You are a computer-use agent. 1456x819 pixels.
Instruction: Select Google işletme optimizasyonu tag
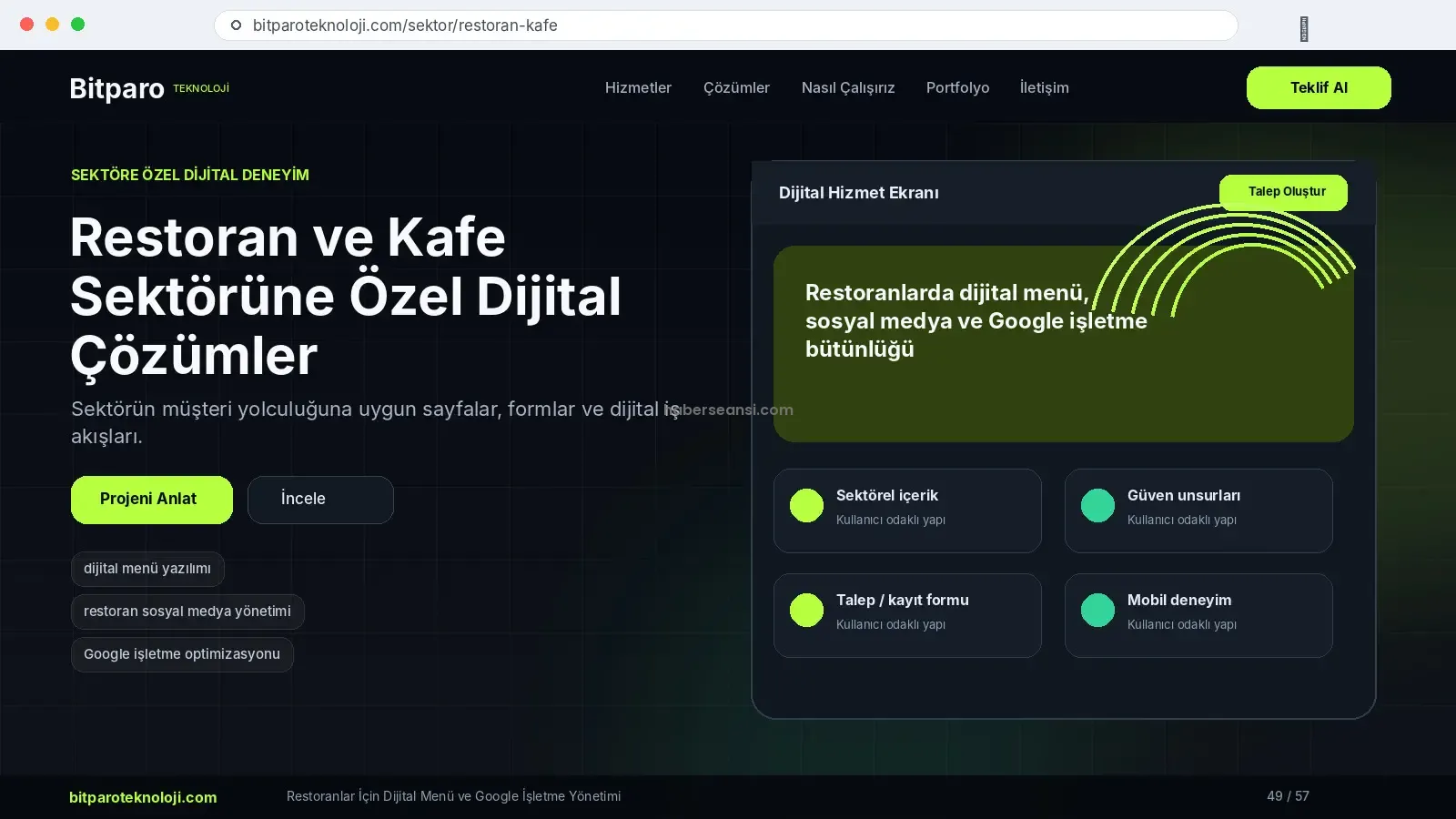click(x=182, y=654)
